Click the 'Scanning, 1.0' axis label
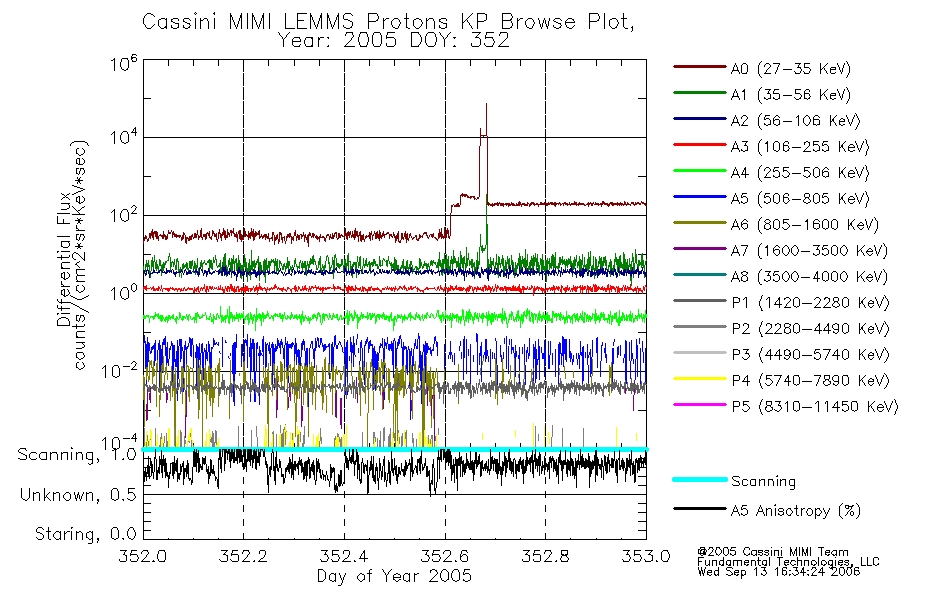Viewport: 950px width, 600px height. pyautogui.click(x=77, y=455)
